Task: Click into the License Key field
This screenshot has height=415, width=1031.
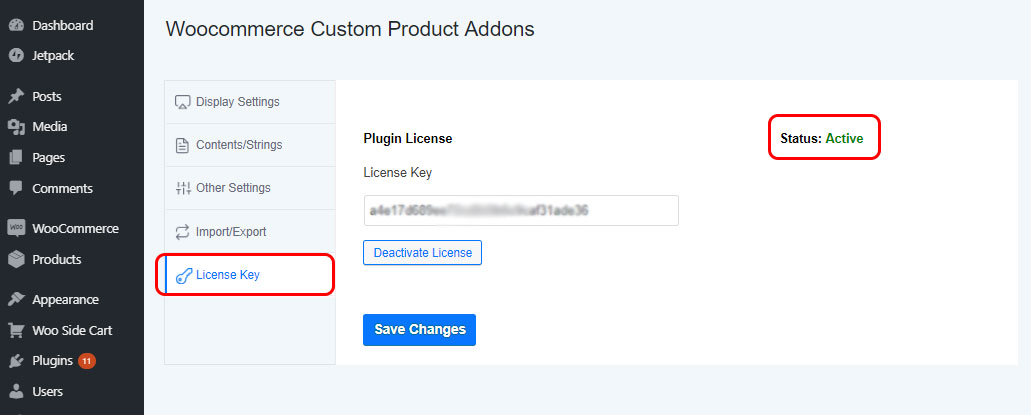Action: coord(521,210)
